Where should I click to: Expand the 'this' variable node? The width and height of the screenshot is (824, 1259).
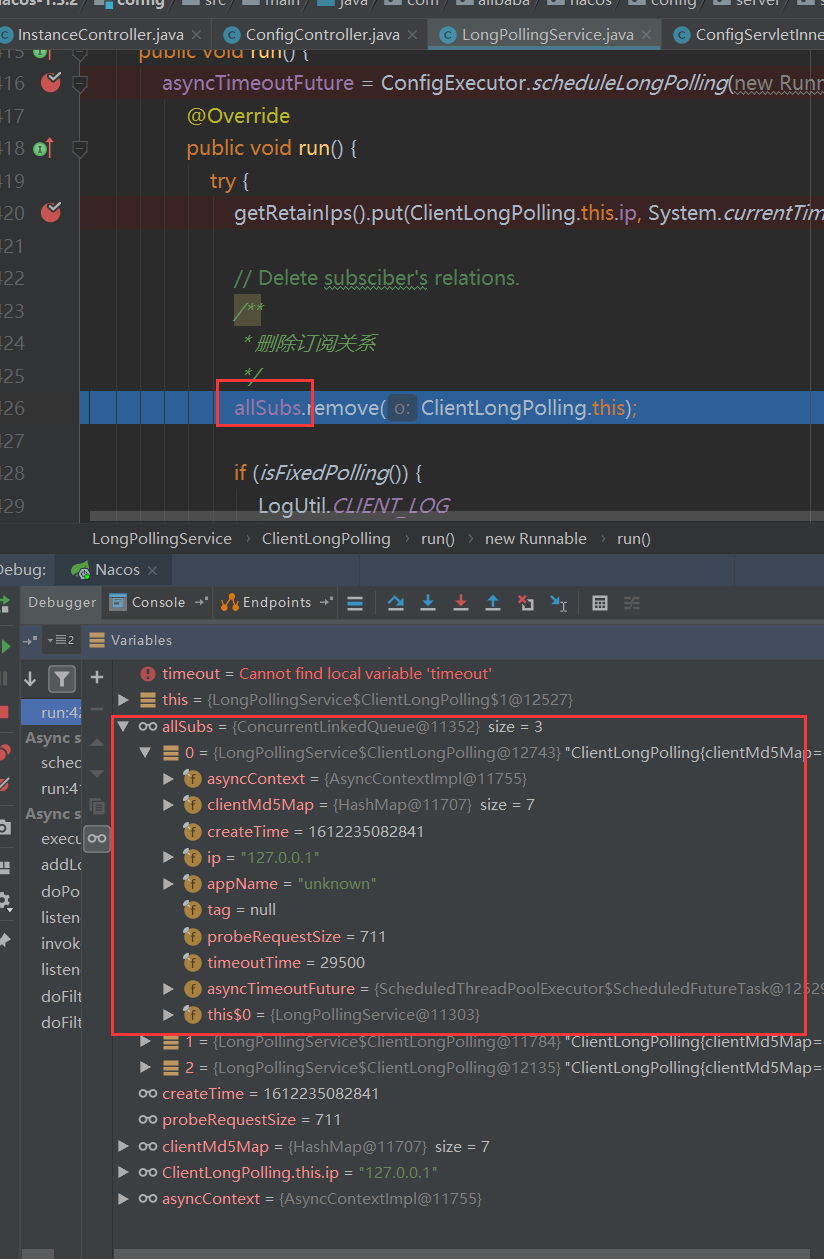click(x=123, y=700)
